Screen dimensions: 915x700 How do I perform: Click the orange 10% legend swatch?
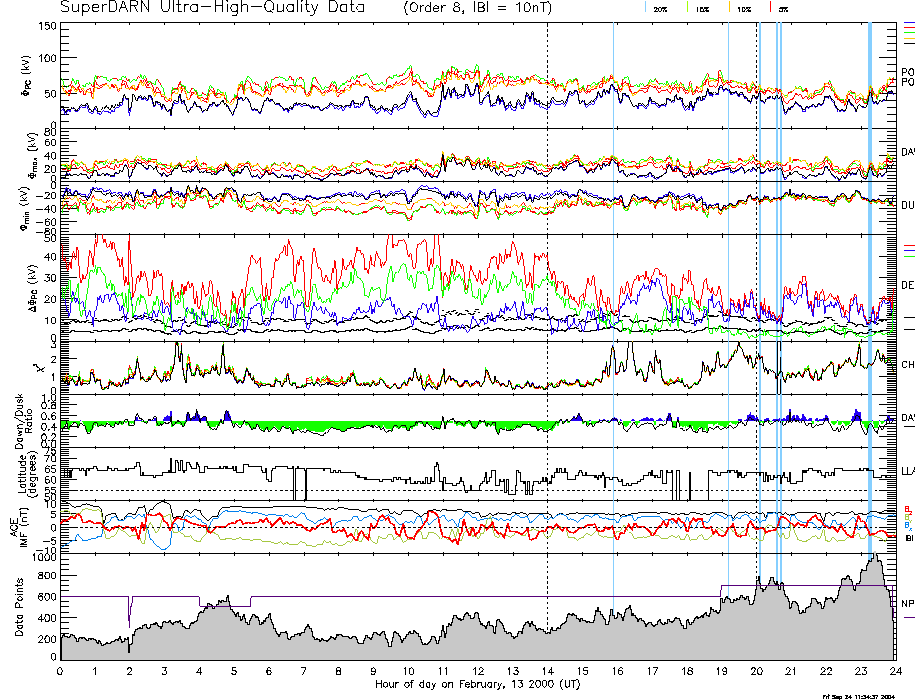click(x=729, y=7)
